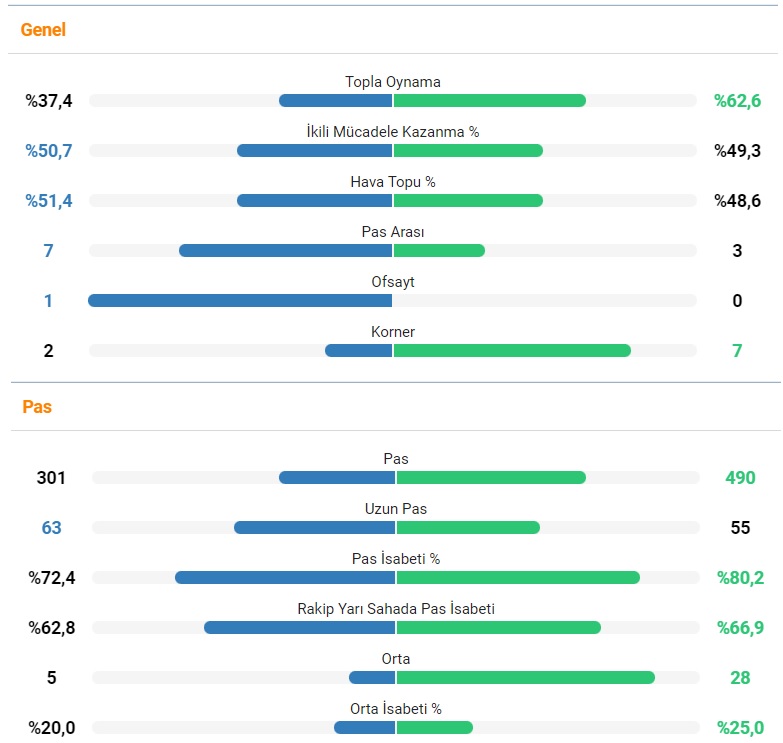Click the green Korner bar
783x743 pixels.
click(512, 350)
